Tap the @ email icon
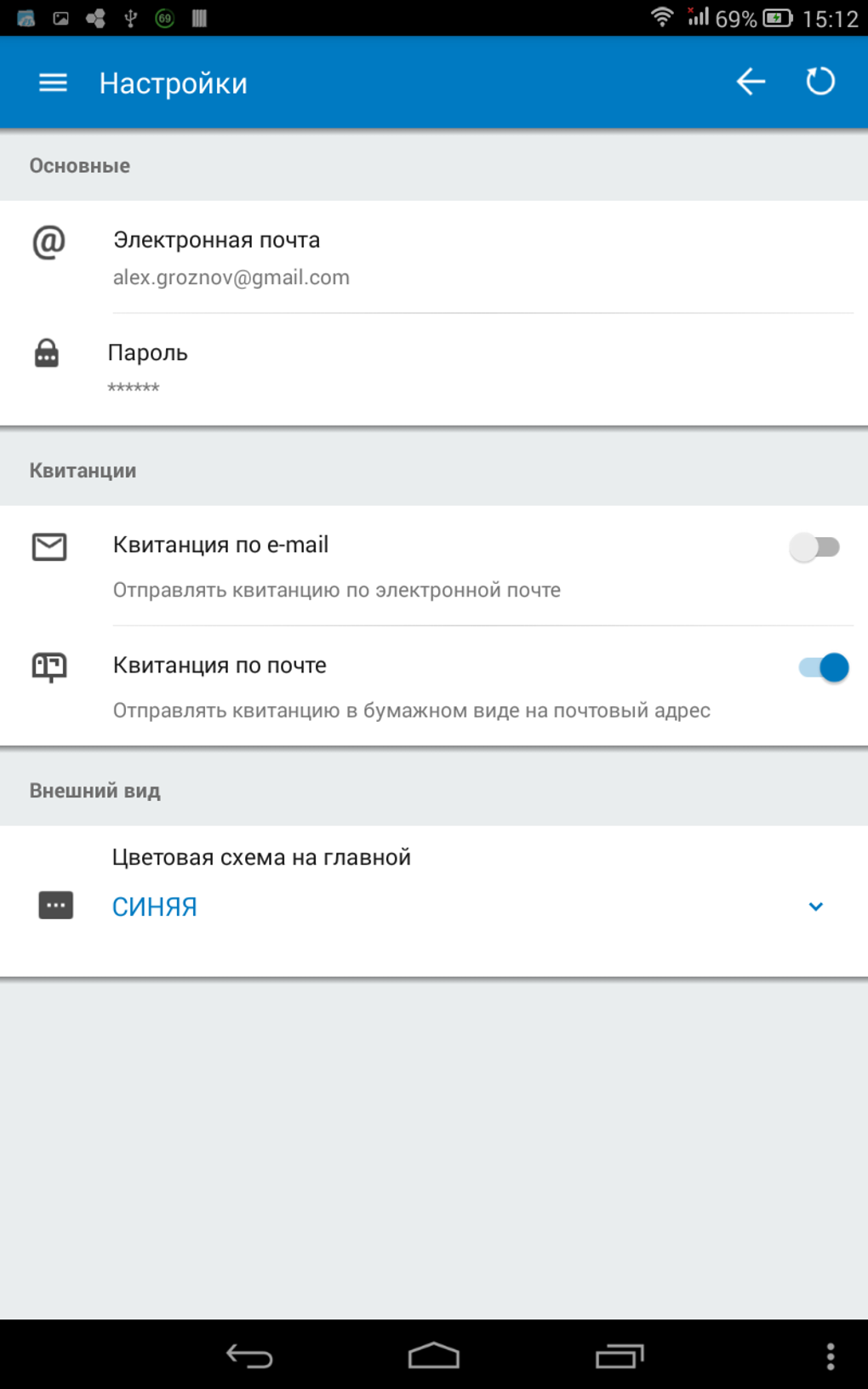Viewport: 868px width, 1389px height. [49, 243]
